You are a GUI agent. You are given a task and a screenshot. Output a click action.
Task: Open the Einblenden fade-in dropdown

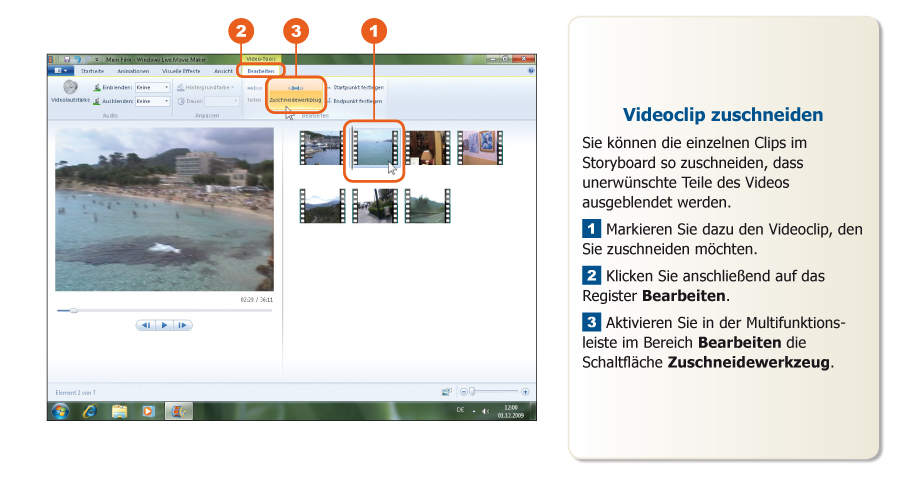click(x=153, y=87)
